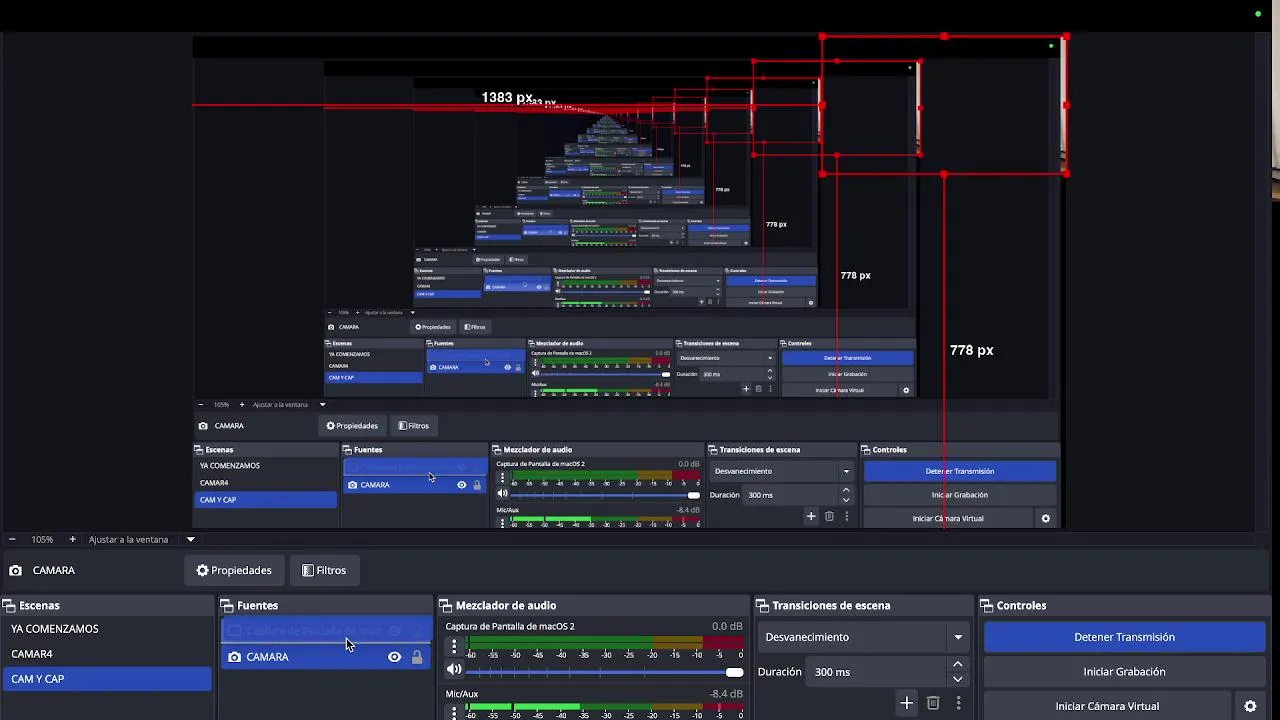Zoom out the preview with the minus icon
This screenshot has width=1280, height=720.
(x=12, y=539)
